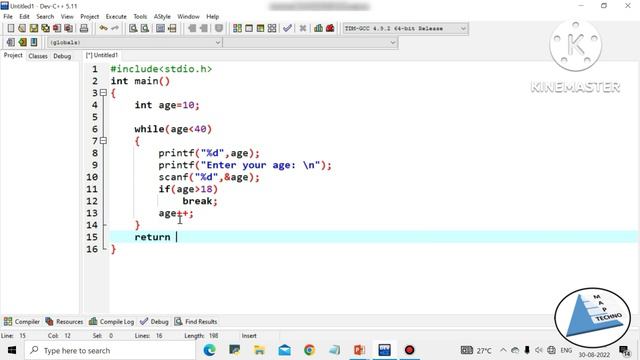Viewport: 640px width, 360px height.
Task: Click the 'Insert' mode status bar entry
Action: click(x=249, y=336)
